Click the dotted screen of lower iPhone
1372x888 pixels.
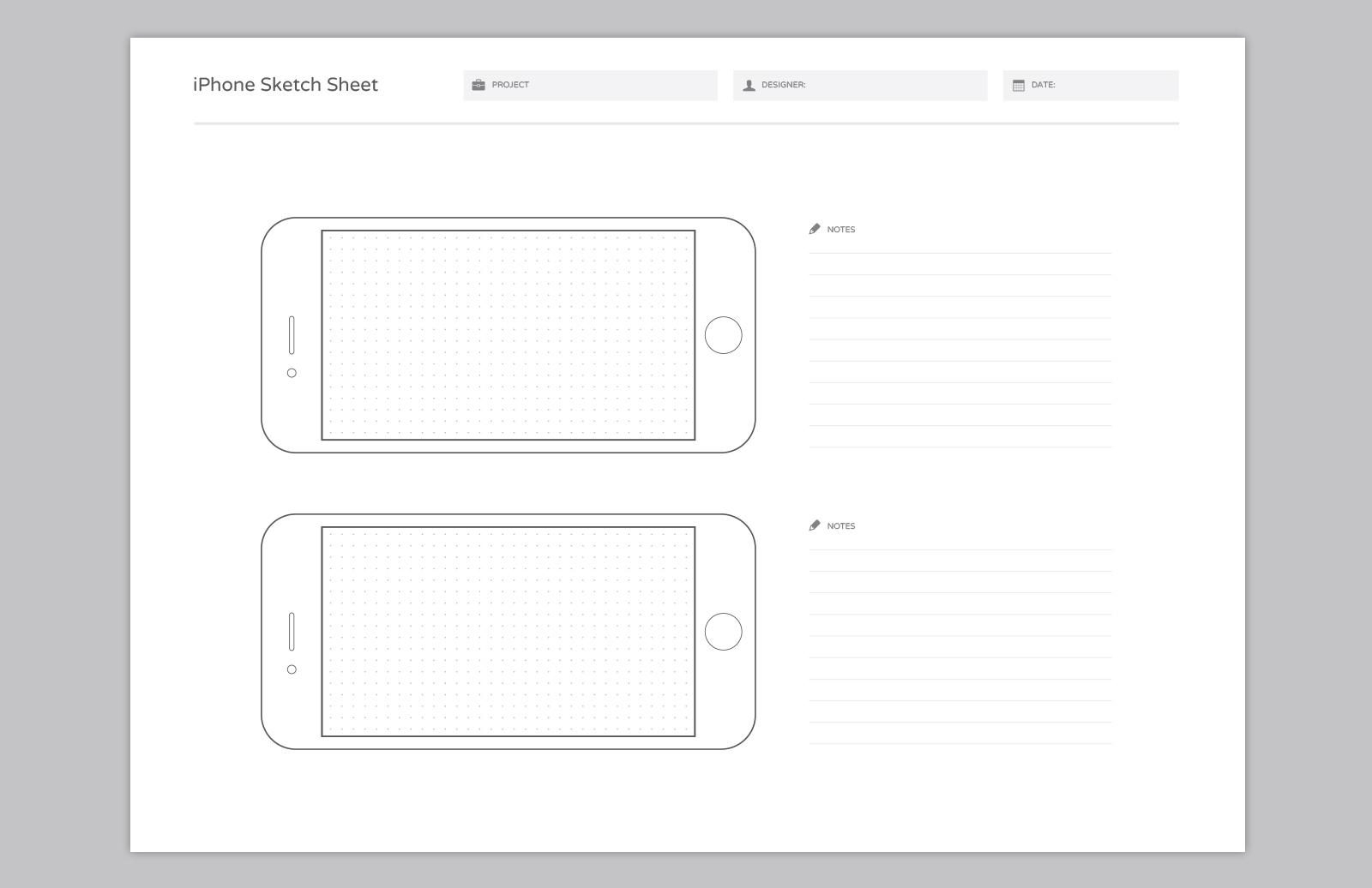coord(508,632)
